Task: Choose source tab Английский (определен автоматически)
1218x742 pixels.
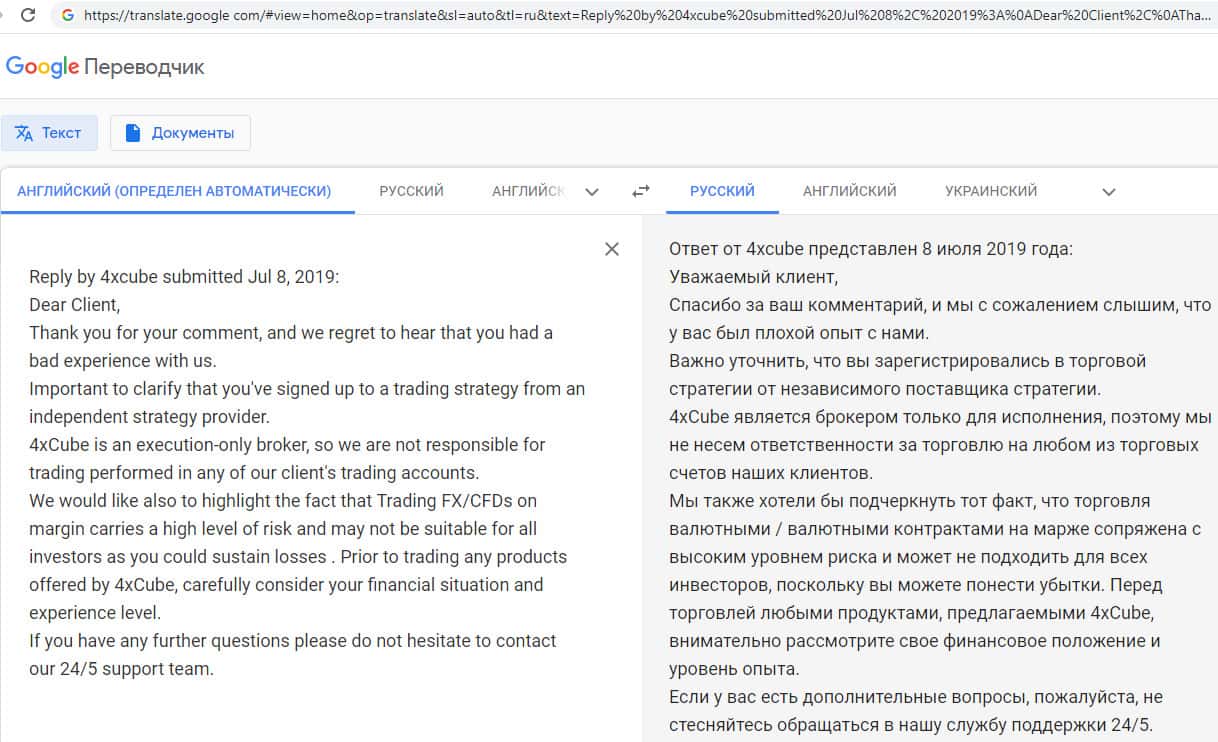Action: tap(174, 191)
